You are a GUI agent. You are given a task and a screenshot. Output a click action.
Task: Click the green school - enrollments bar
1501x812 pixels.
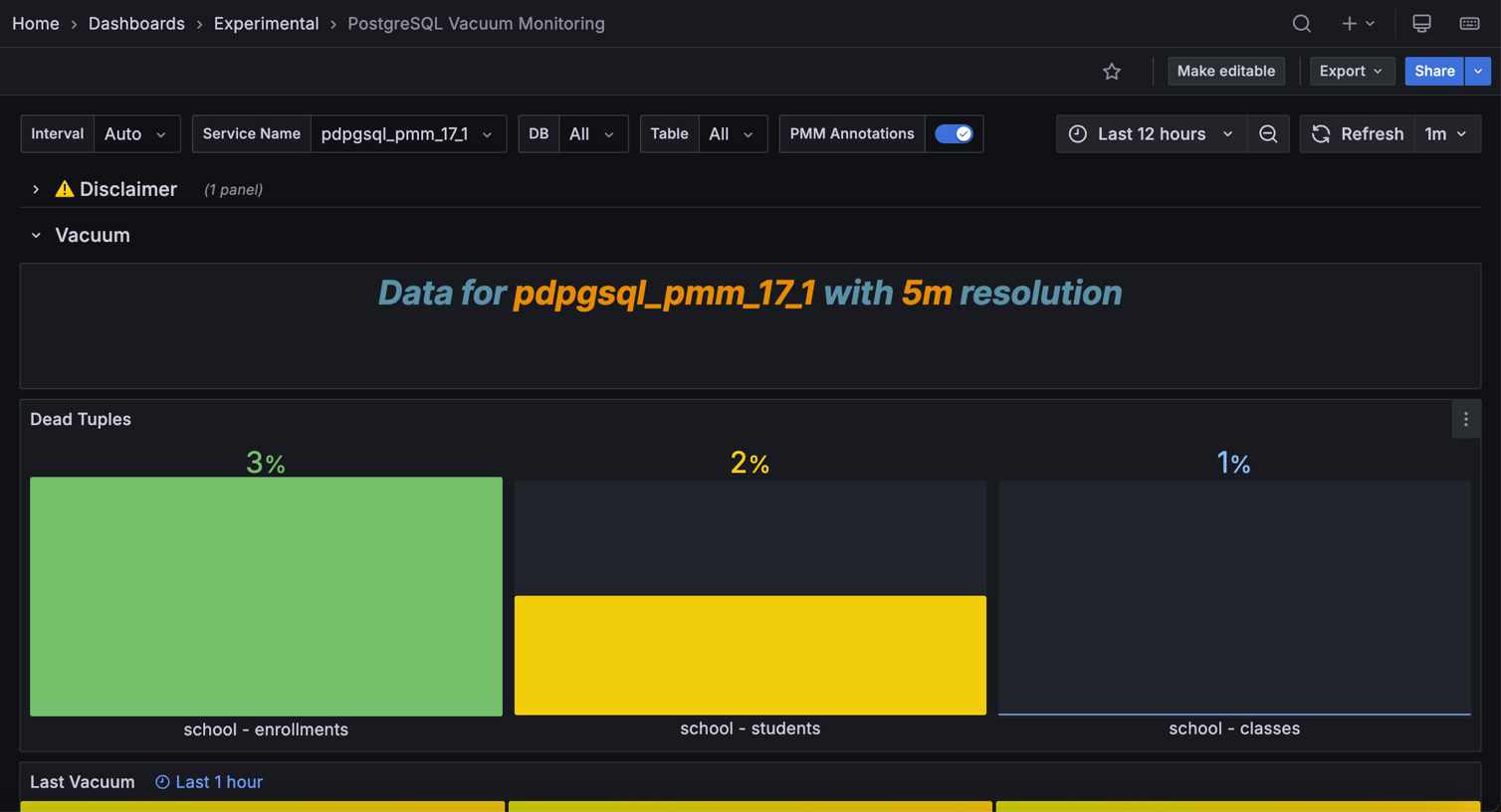[x=266, y=596]
